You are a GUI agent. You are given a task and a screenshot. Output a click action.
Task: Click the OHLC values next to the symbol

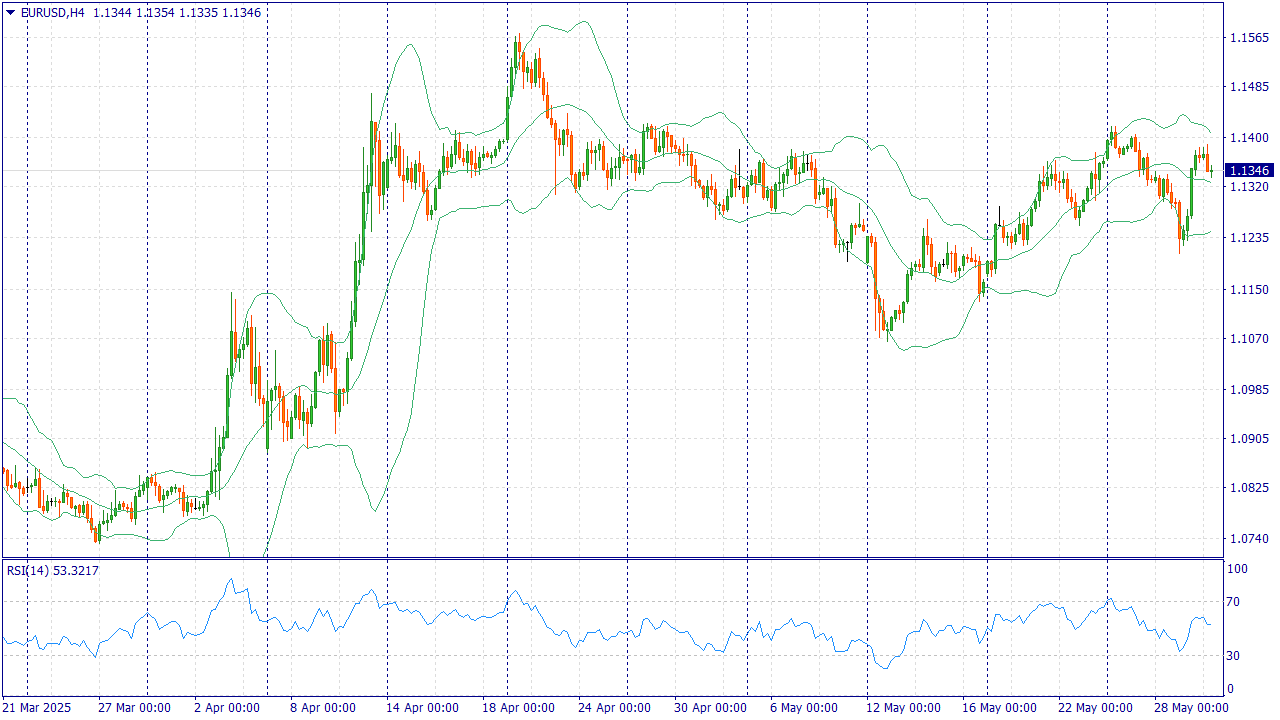point(178,13)
